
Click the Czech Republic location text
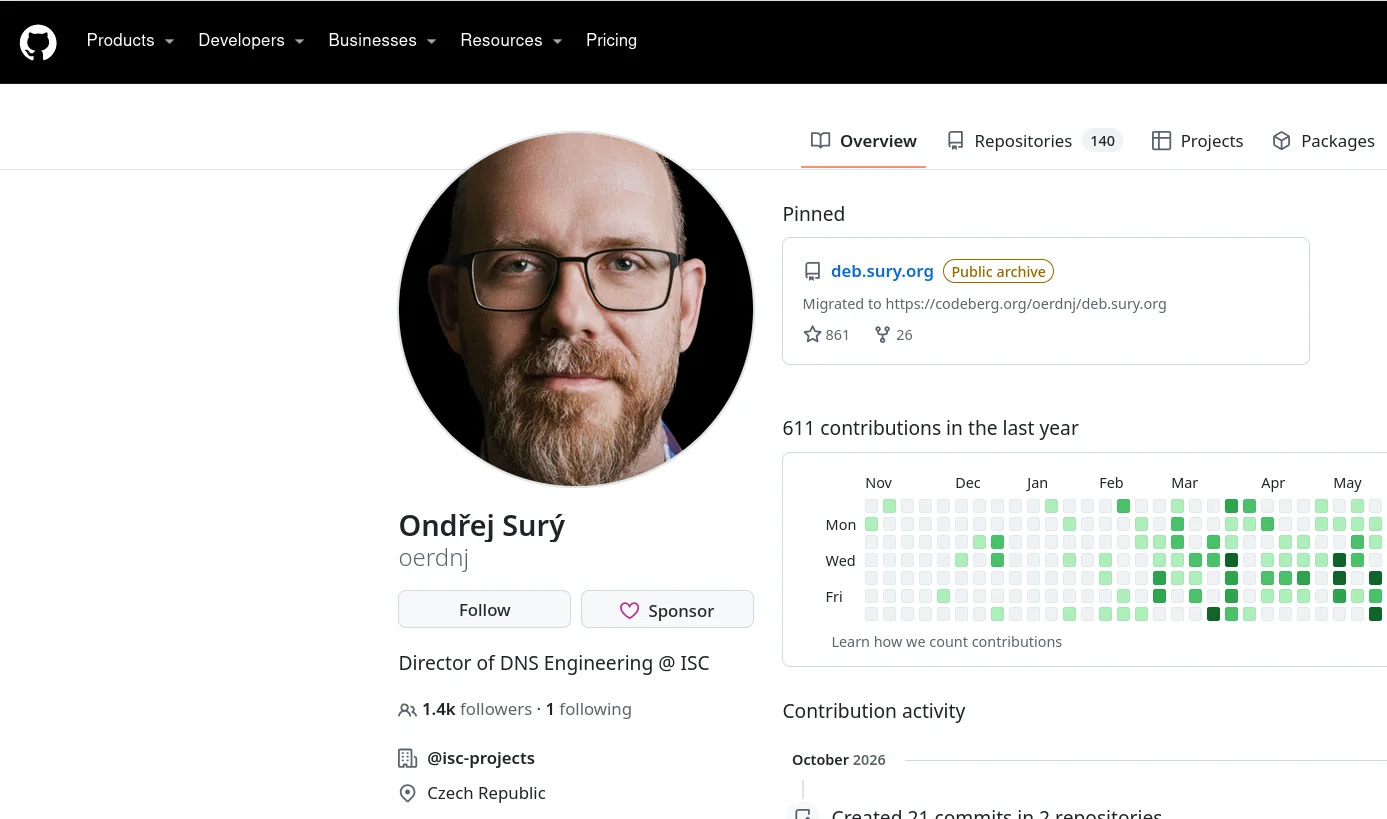tap(486, 793)
